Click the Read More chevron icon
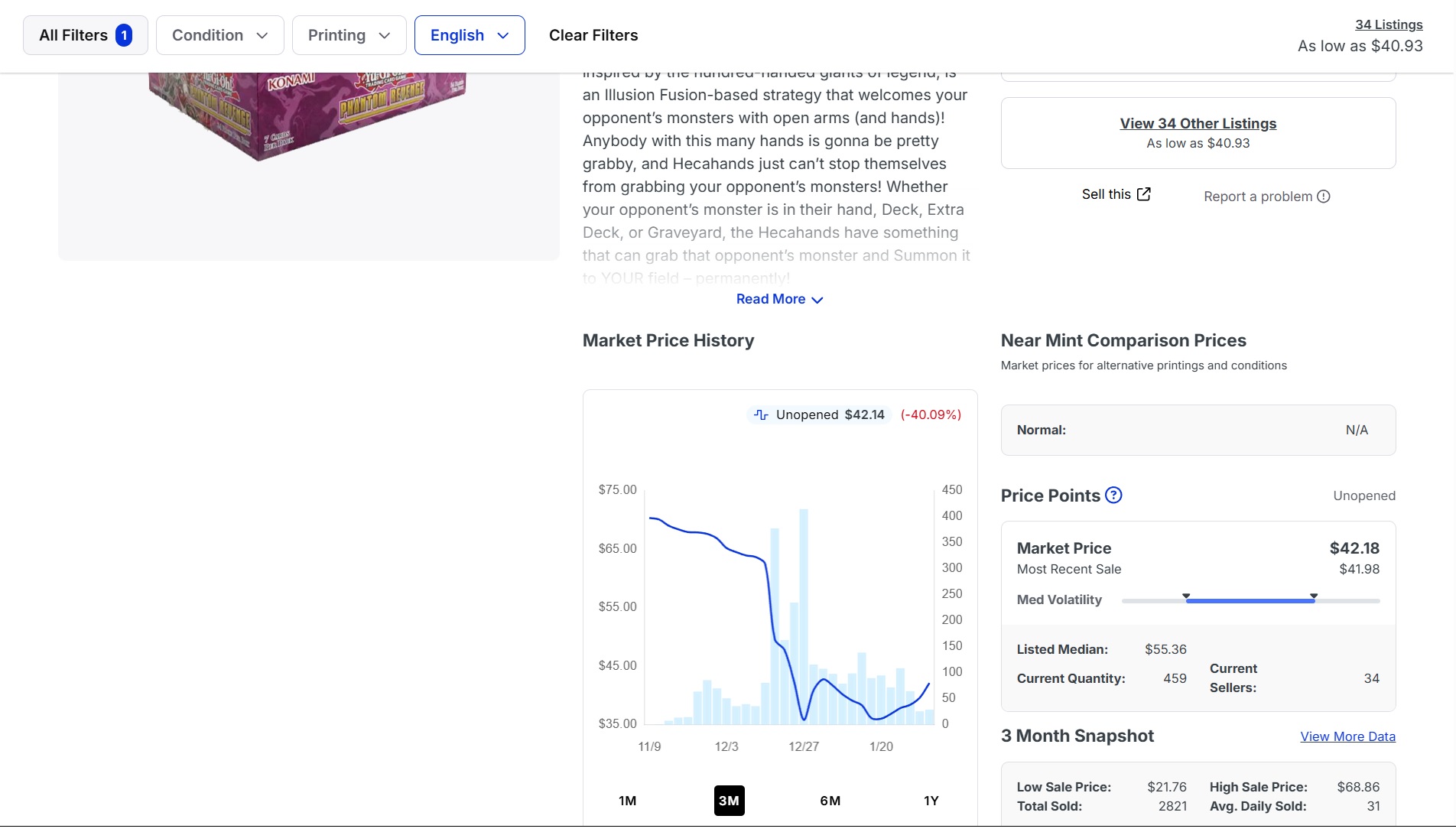Screen dimensions: 1456x832 coord(817,300)
